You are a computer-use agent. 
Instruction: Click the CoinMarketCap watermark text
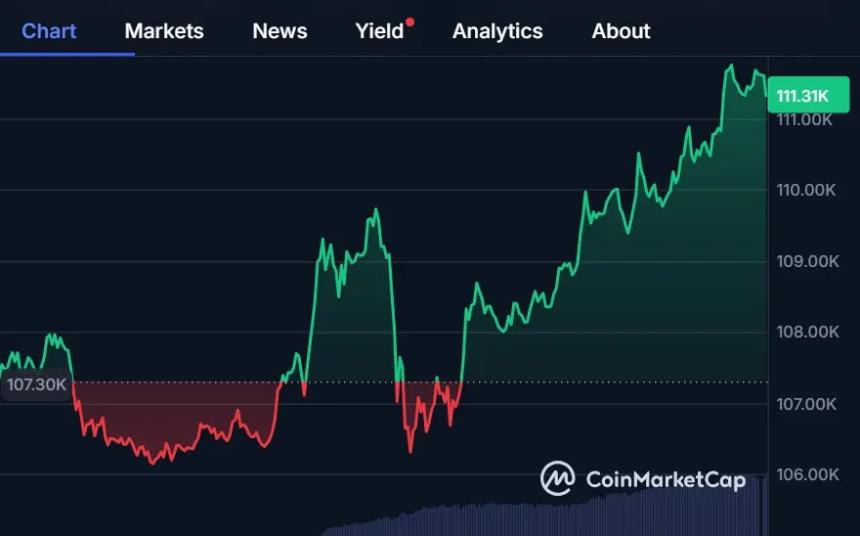coord(665,480)
